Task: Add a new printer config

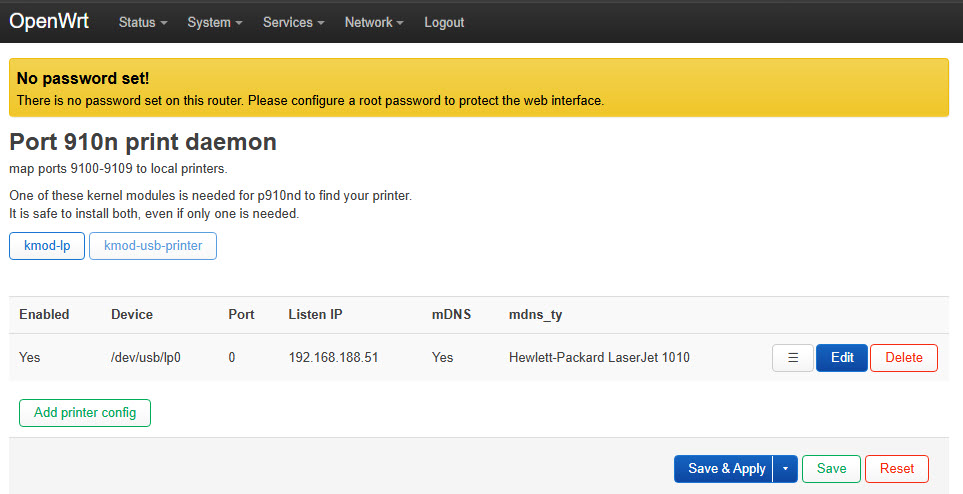Action: (85, 413)
